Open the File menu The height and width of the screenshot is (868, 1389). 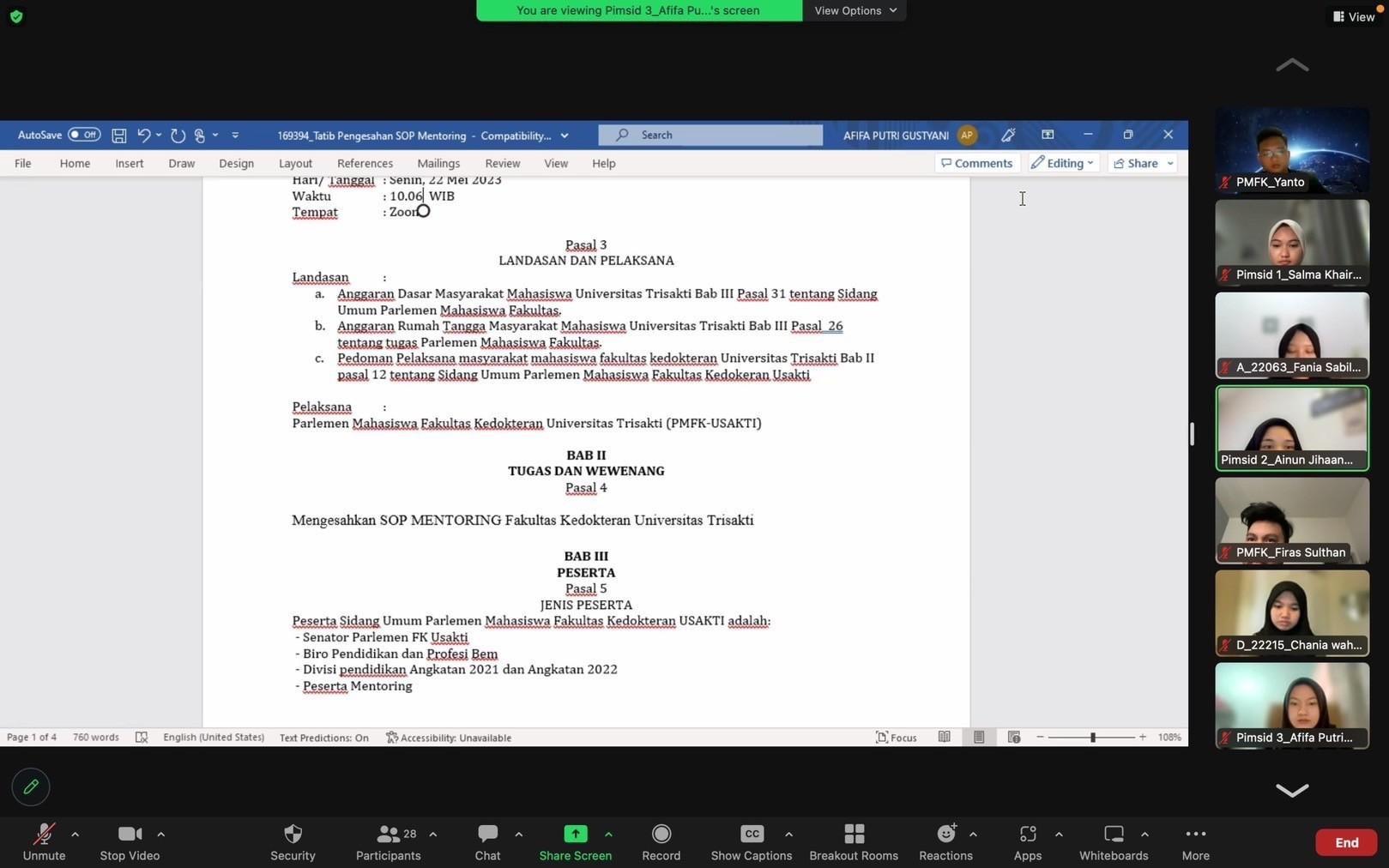(x=22, y=163)
